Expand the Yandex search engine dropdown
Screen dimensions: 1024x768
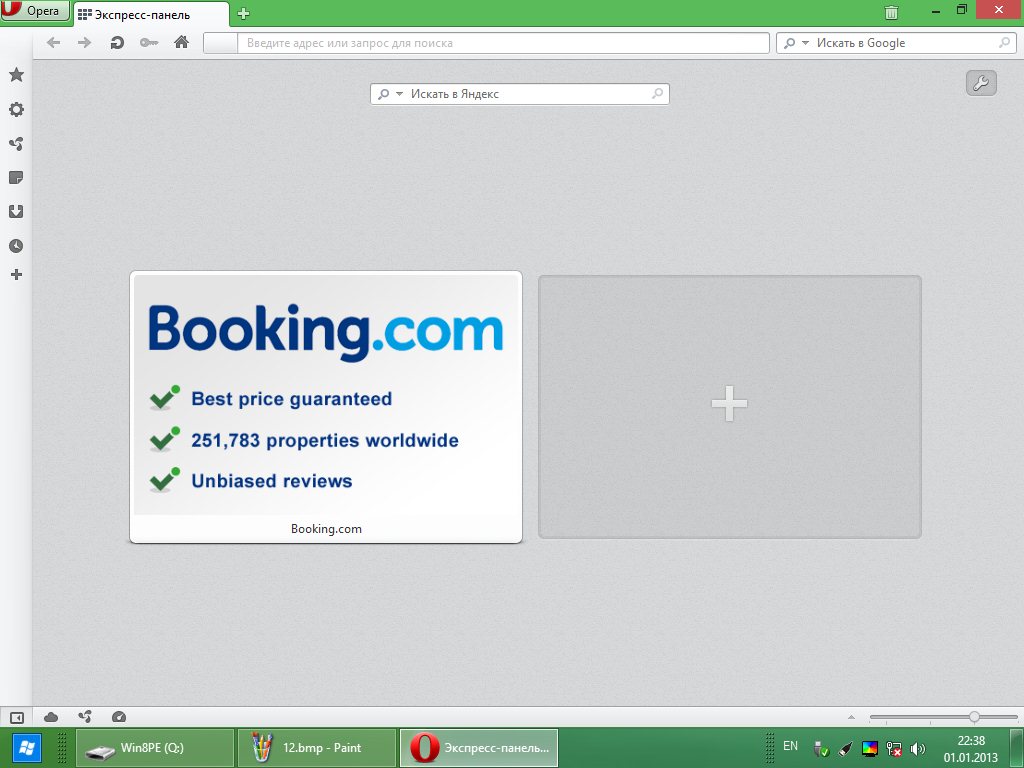[387, 94]
